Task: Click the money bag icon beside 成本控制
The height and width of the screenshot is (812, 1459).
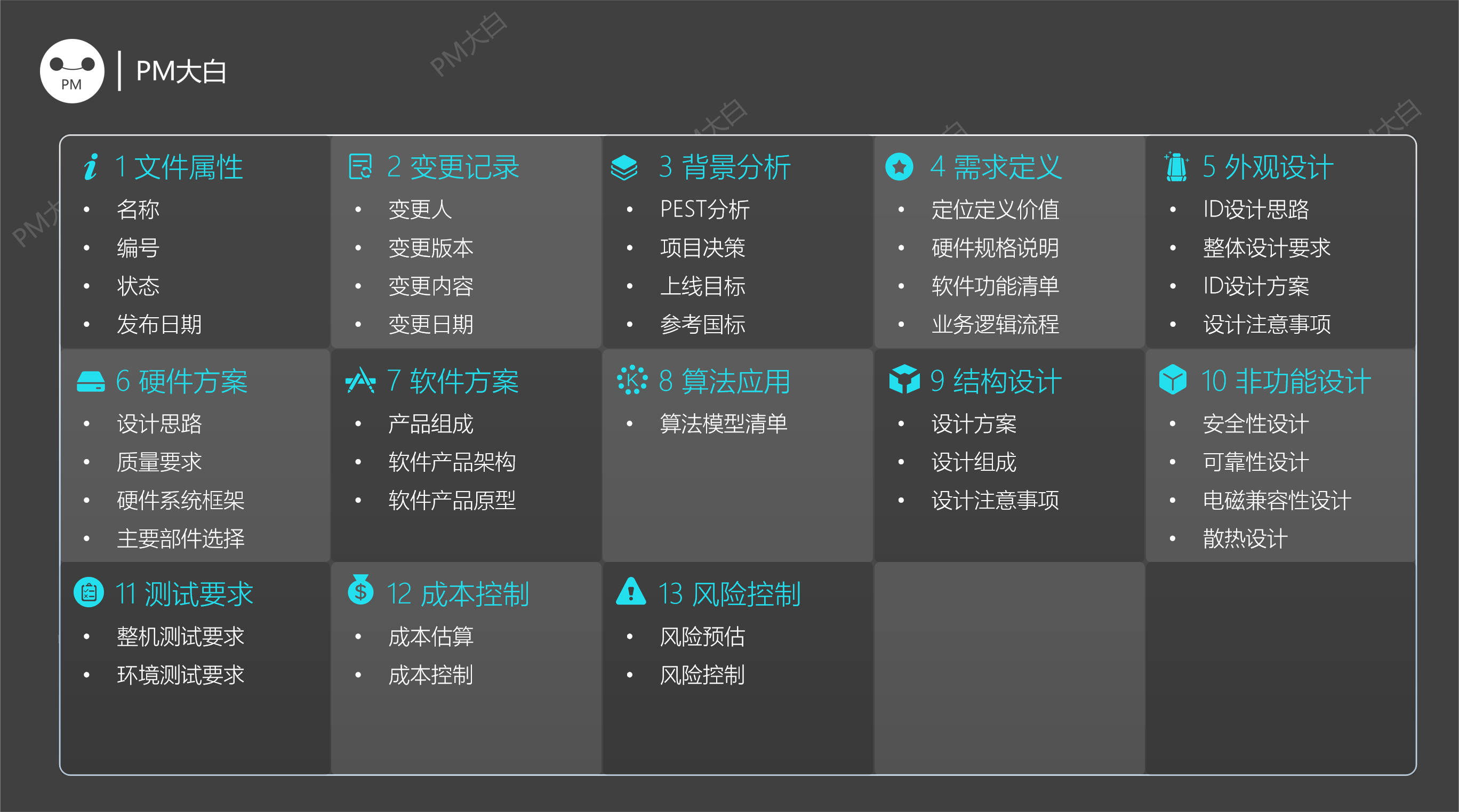Action: coord(361,590)
